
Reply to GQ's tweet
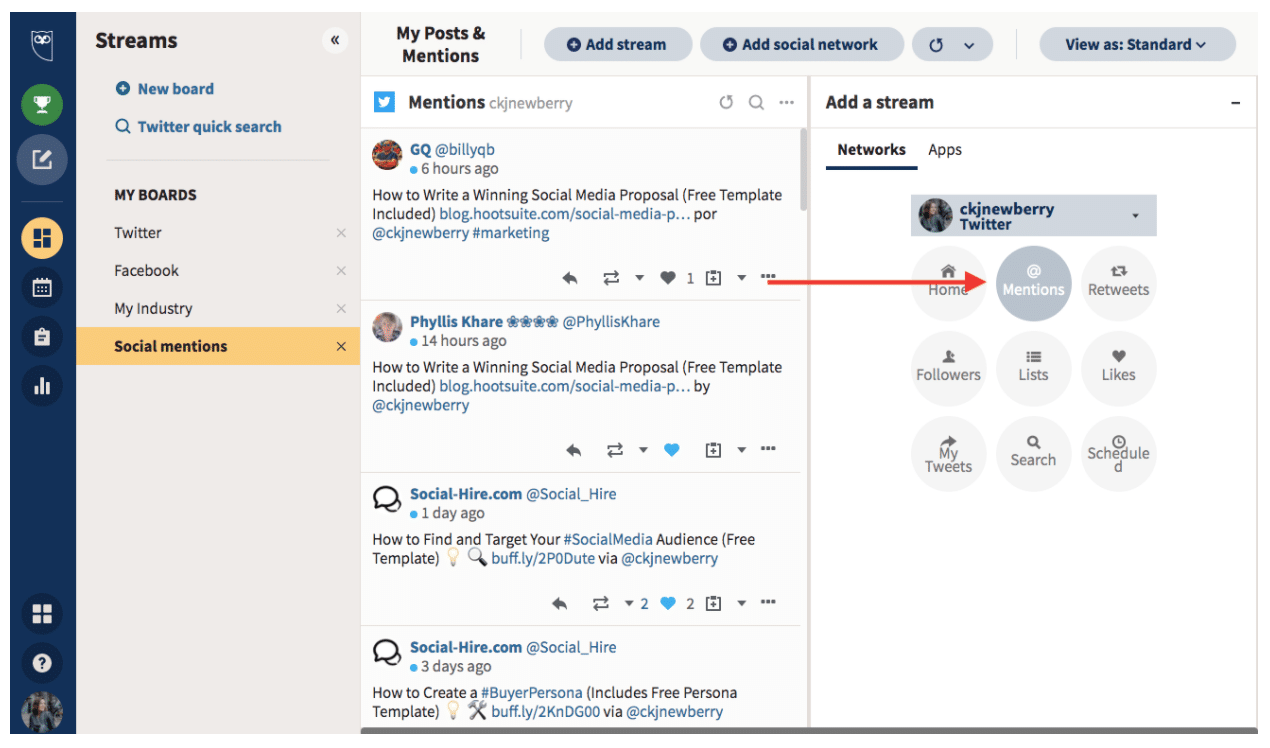570,278
